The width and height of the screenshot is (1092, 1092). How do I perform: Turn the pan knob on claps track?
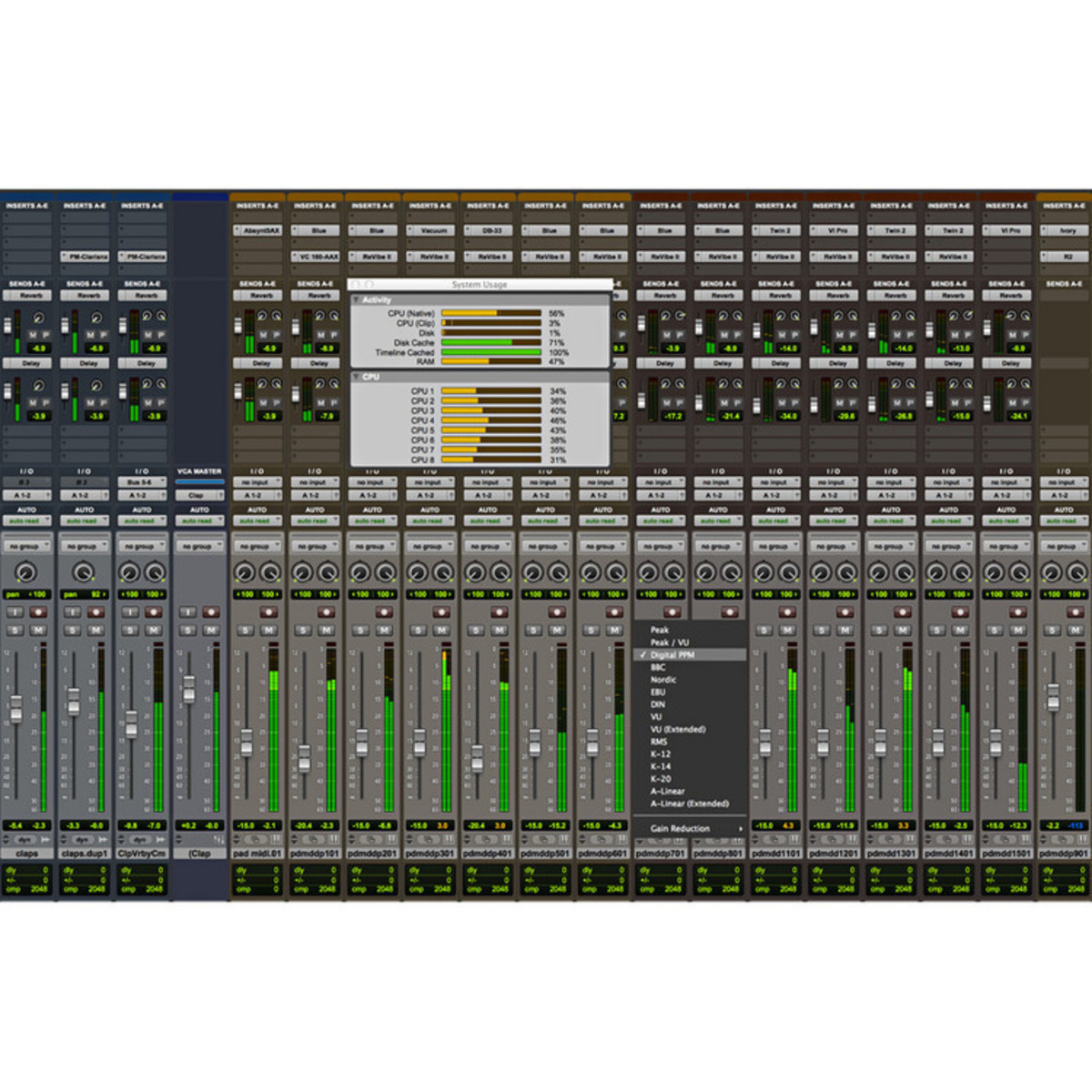point(26,572)
